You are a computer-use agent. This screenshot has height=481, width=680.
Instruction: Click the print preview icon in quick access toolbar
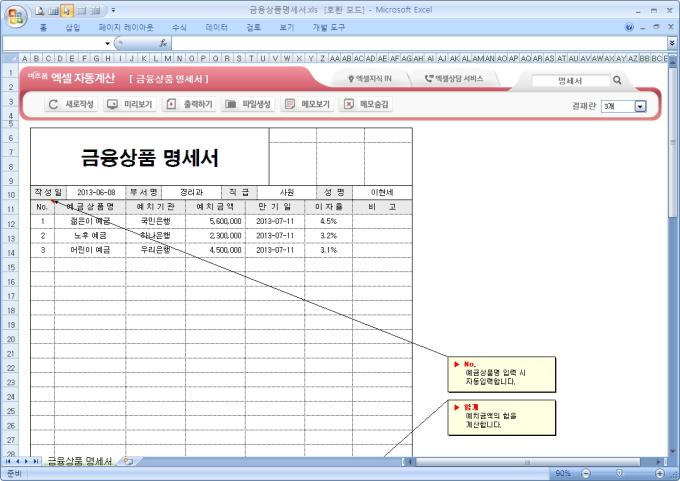click(40, 11)
